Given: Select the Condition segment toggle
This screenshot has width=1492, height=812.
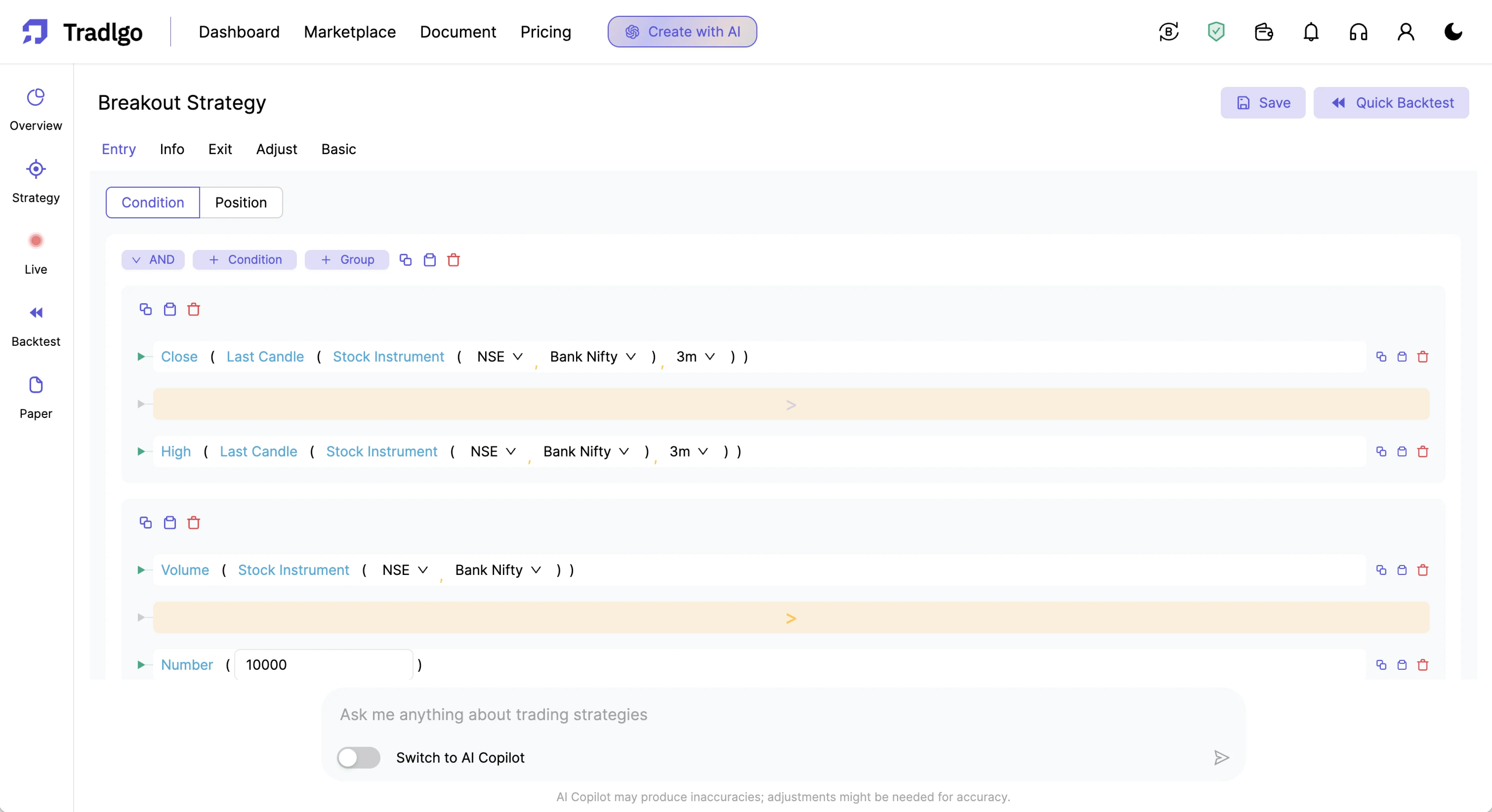Looking at the screenshot, I should 153,203.
